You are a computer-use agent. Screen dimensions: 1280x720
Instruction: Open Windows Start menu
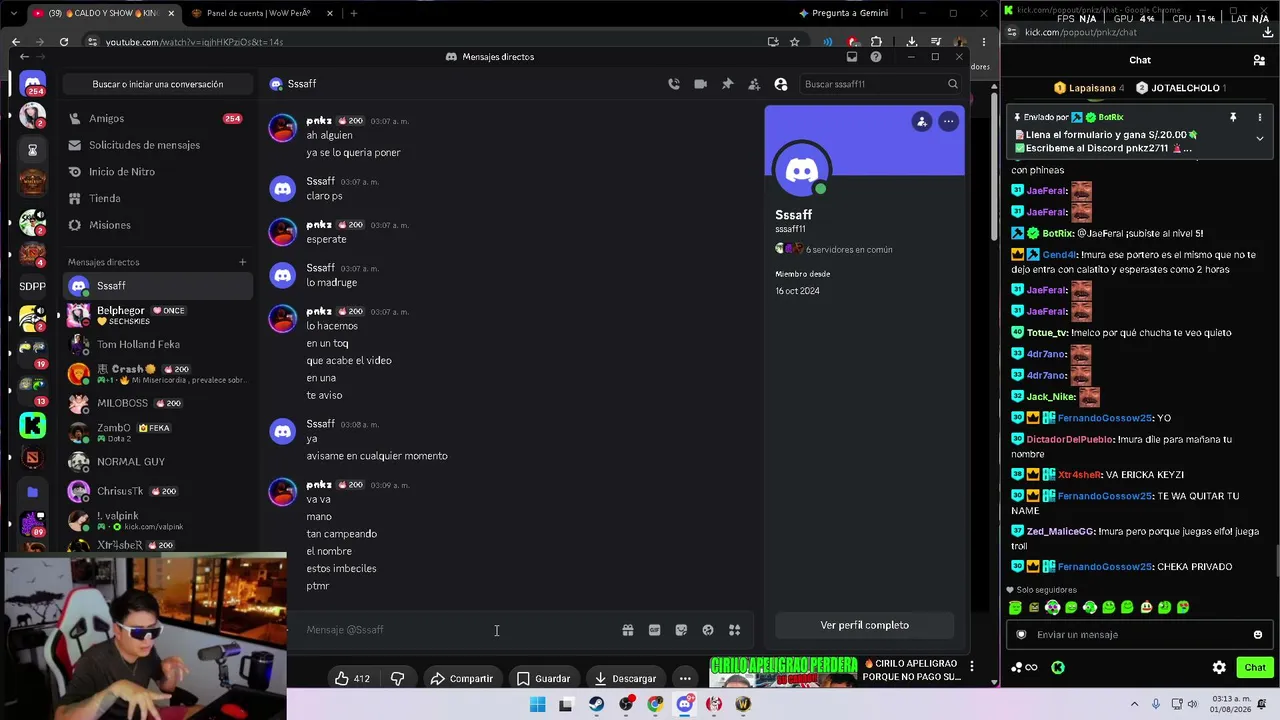coord(537,704)
